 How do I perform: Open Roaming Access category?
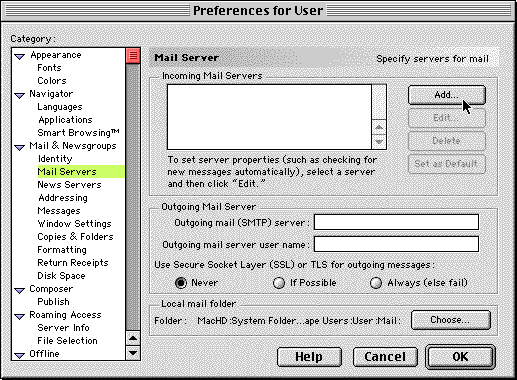tap(65, 315)
